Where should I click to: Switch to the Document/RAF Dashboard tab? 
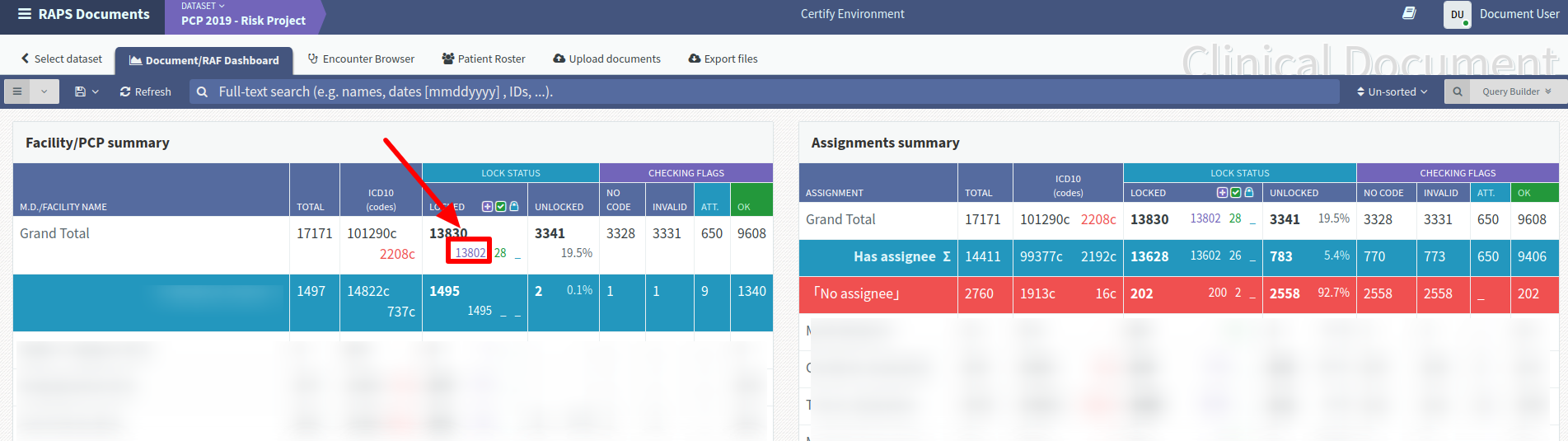[x=204, y=60]
